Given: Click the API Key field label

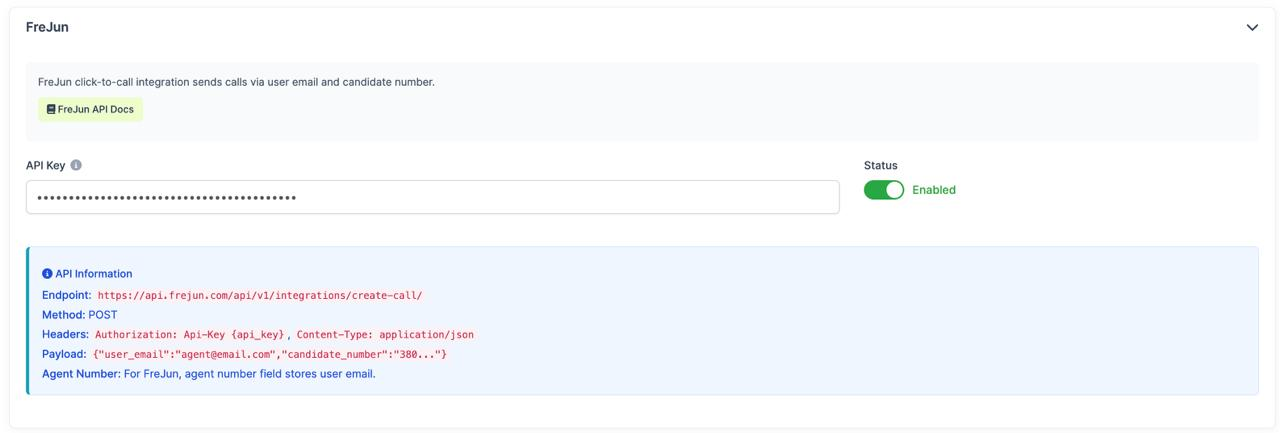Looking at the screenshot, I should tap(45, 166).
